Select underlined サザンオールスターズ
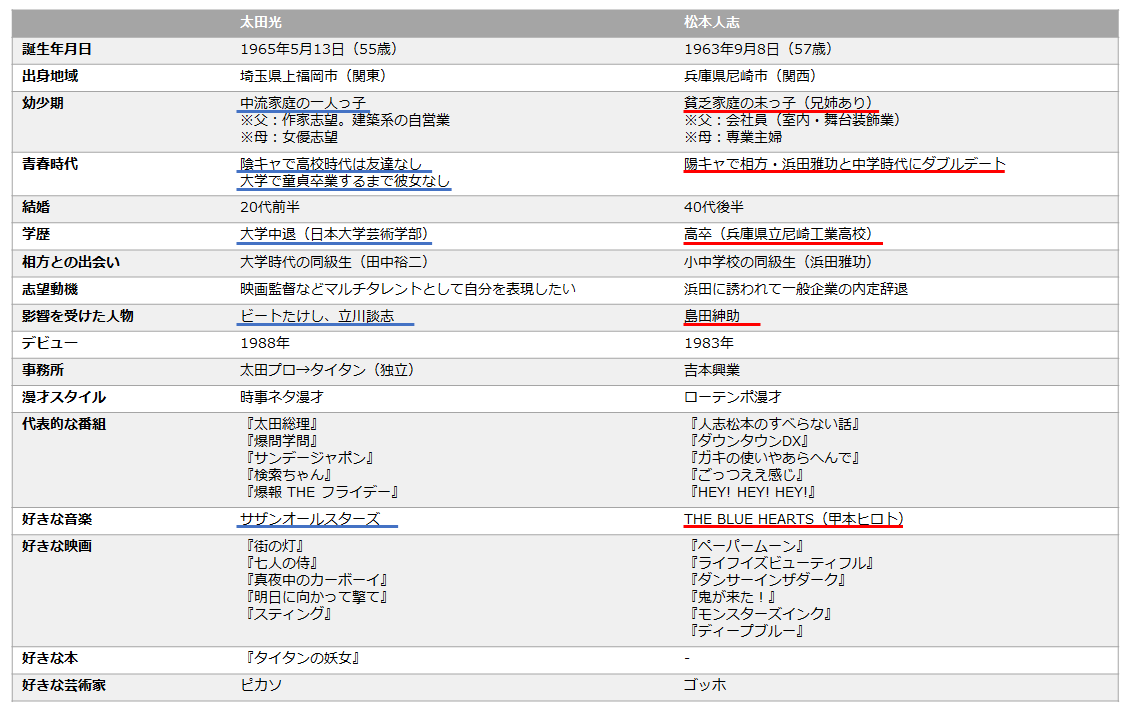 click(x=310, y=519)
